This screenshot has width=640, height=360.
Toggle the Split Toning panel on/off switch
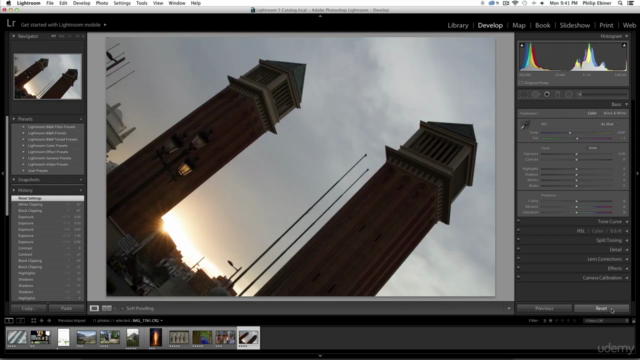point(518,240)
